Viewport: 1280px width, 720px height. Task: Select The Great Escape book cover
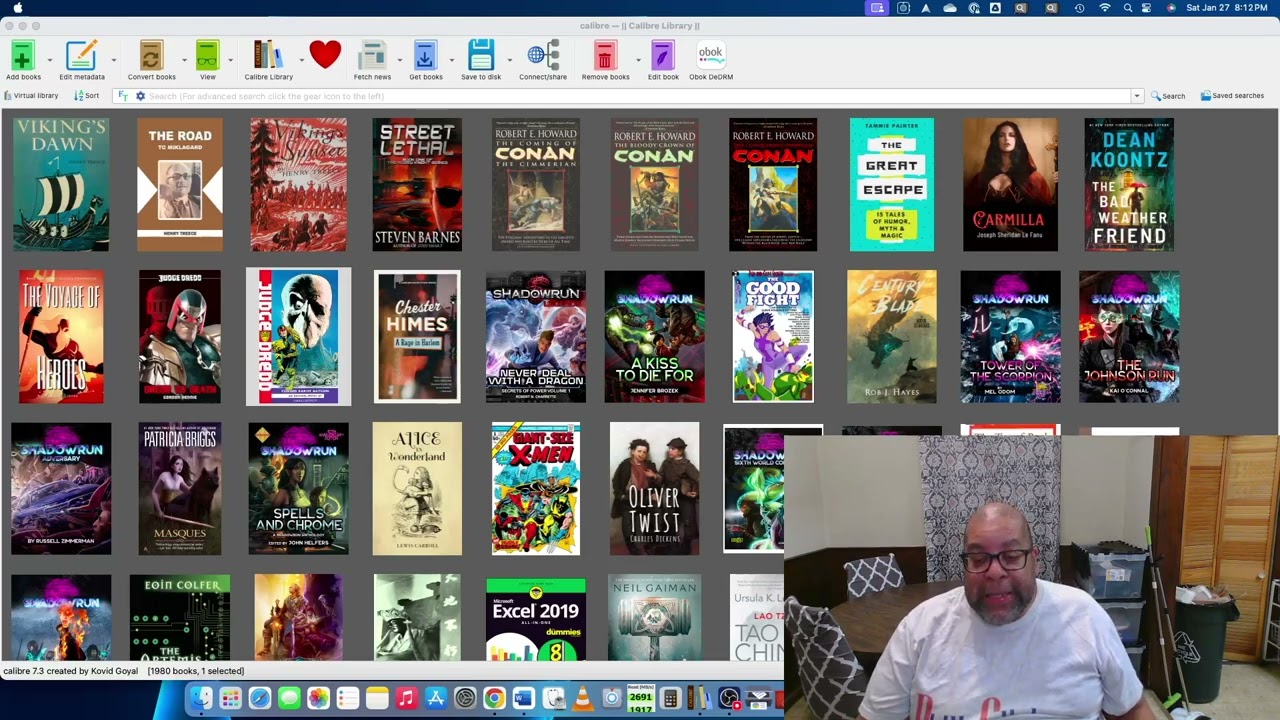[x=892, y=185]
